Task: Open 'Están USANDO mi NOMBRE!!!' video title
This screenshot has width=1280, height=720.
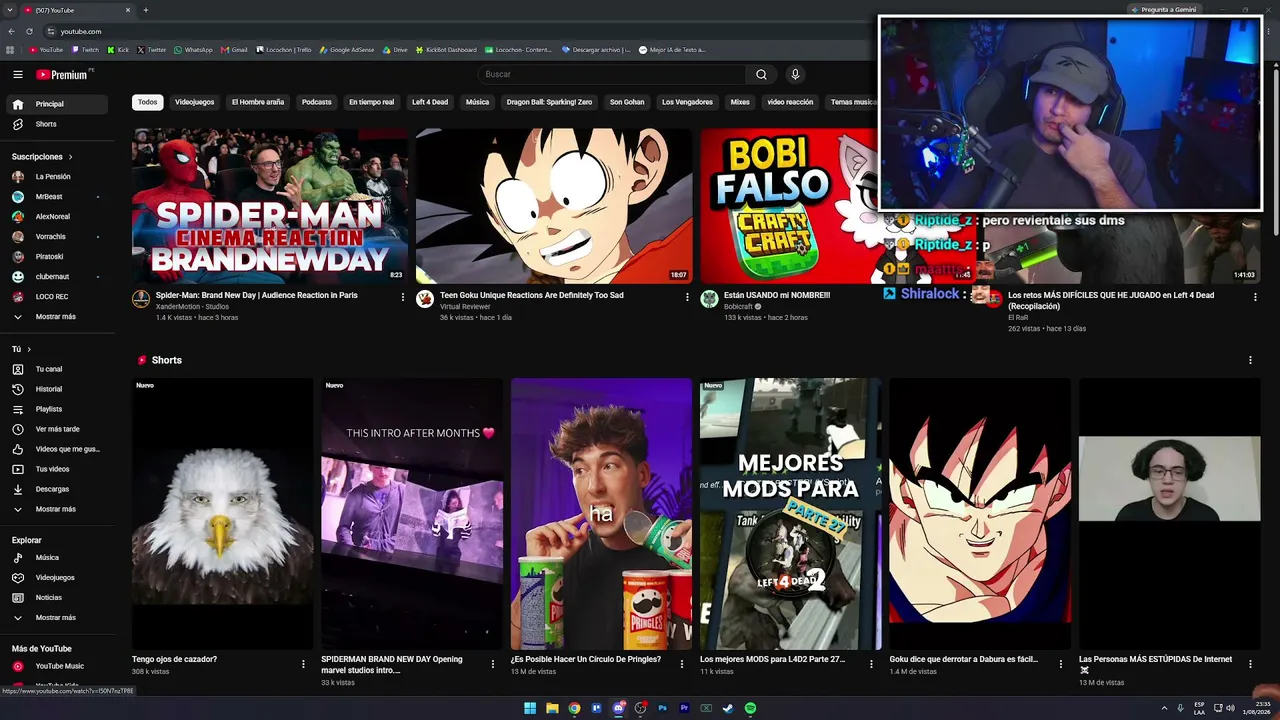Action: pyautogui.click(x=777, y=296)
